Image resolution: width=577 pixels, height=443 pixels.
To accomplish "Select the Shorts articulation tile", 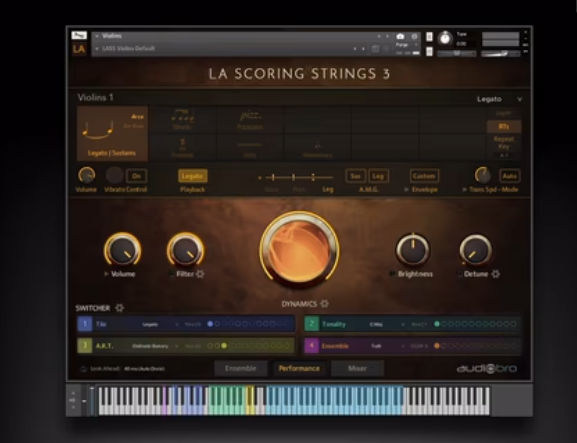I will pyautogui.click(x=183, y=120).
